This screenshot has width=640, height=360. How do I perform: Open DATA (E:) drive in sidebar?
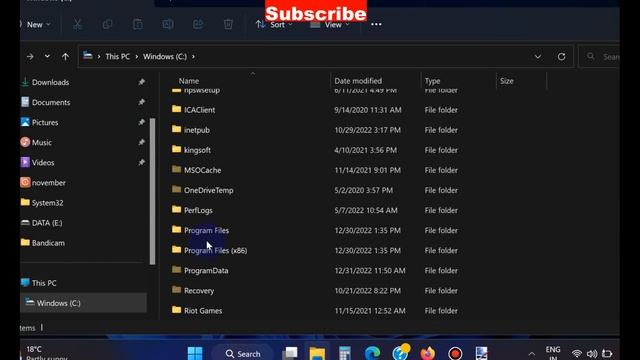point(47,222)
